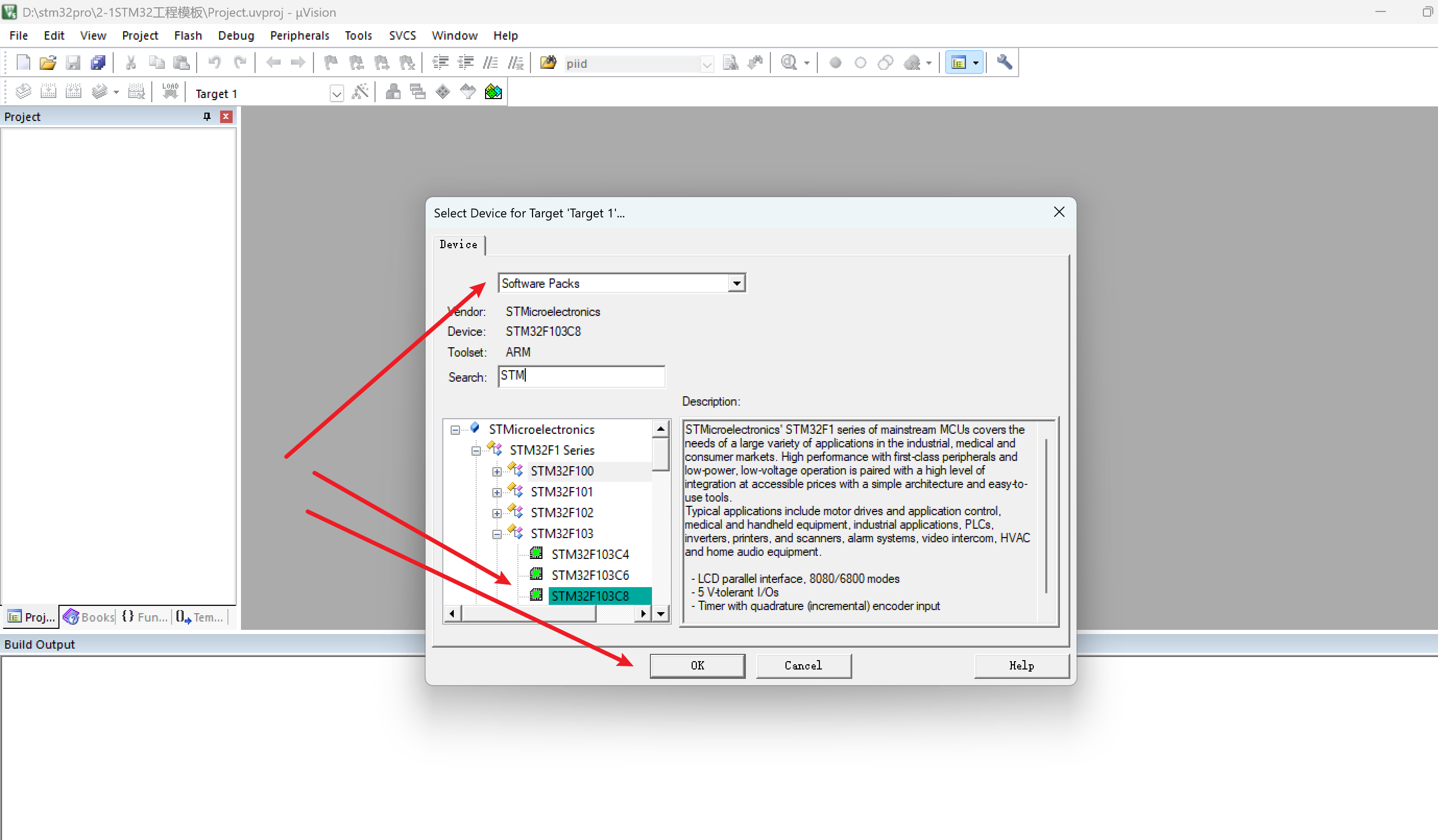Collapse the STMicroelectronics tree node

455,430
